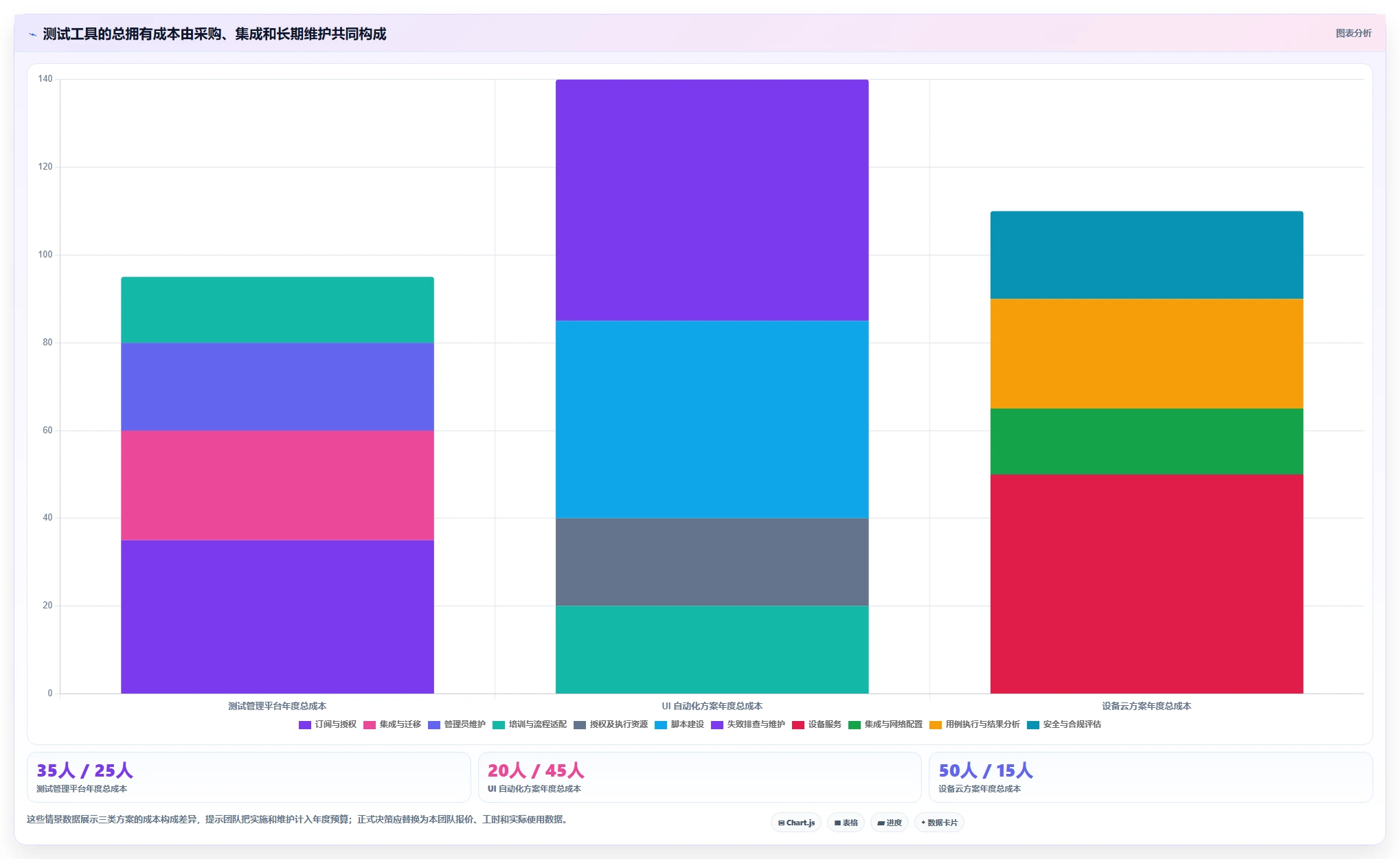Select the teal top segment of 测试管理平台 bar
Image resolution: width=1400 pixels, height=859 pixels.
tap(278, 310)
